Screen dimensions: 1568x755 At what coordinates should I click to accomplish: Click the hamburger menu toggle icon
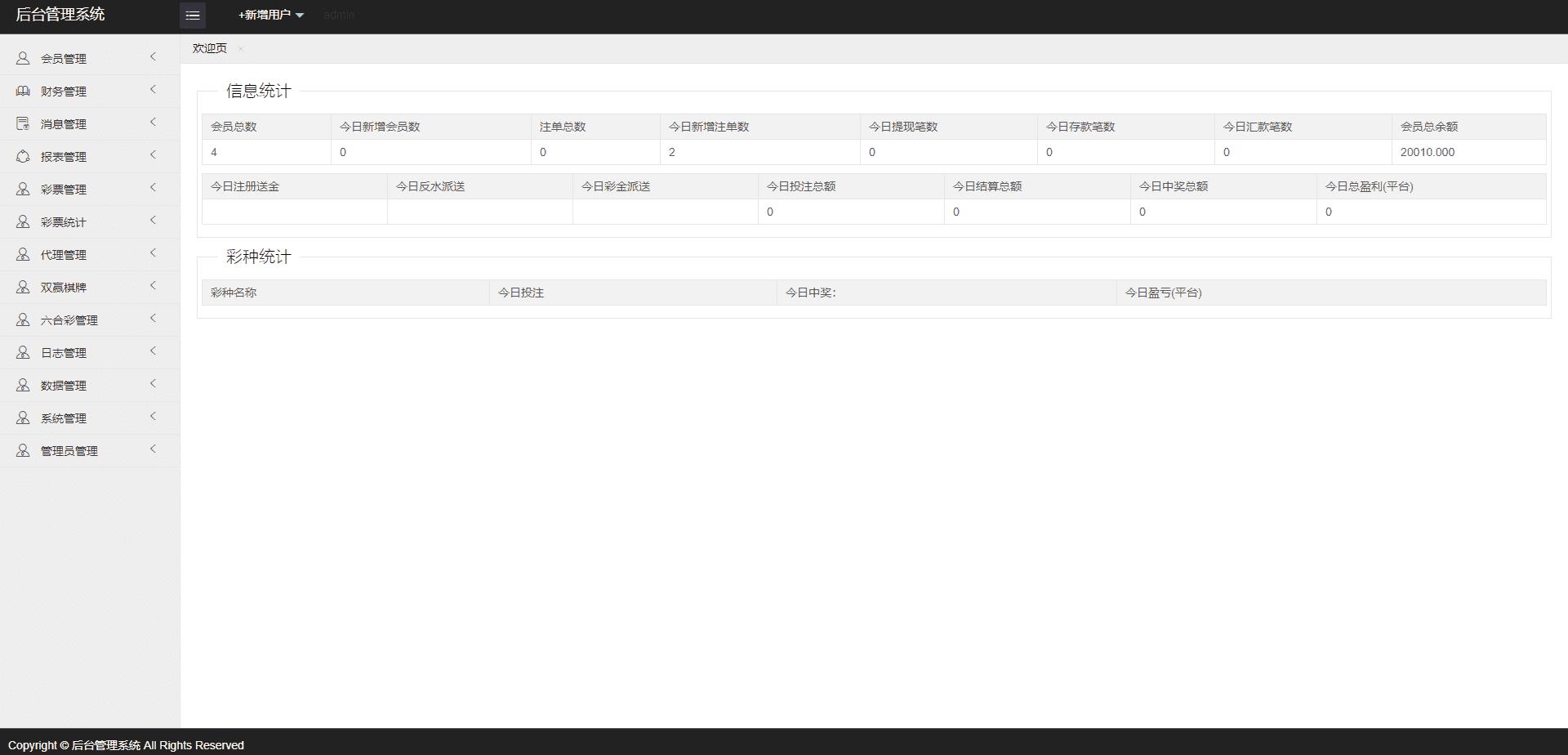click(193, 16)
